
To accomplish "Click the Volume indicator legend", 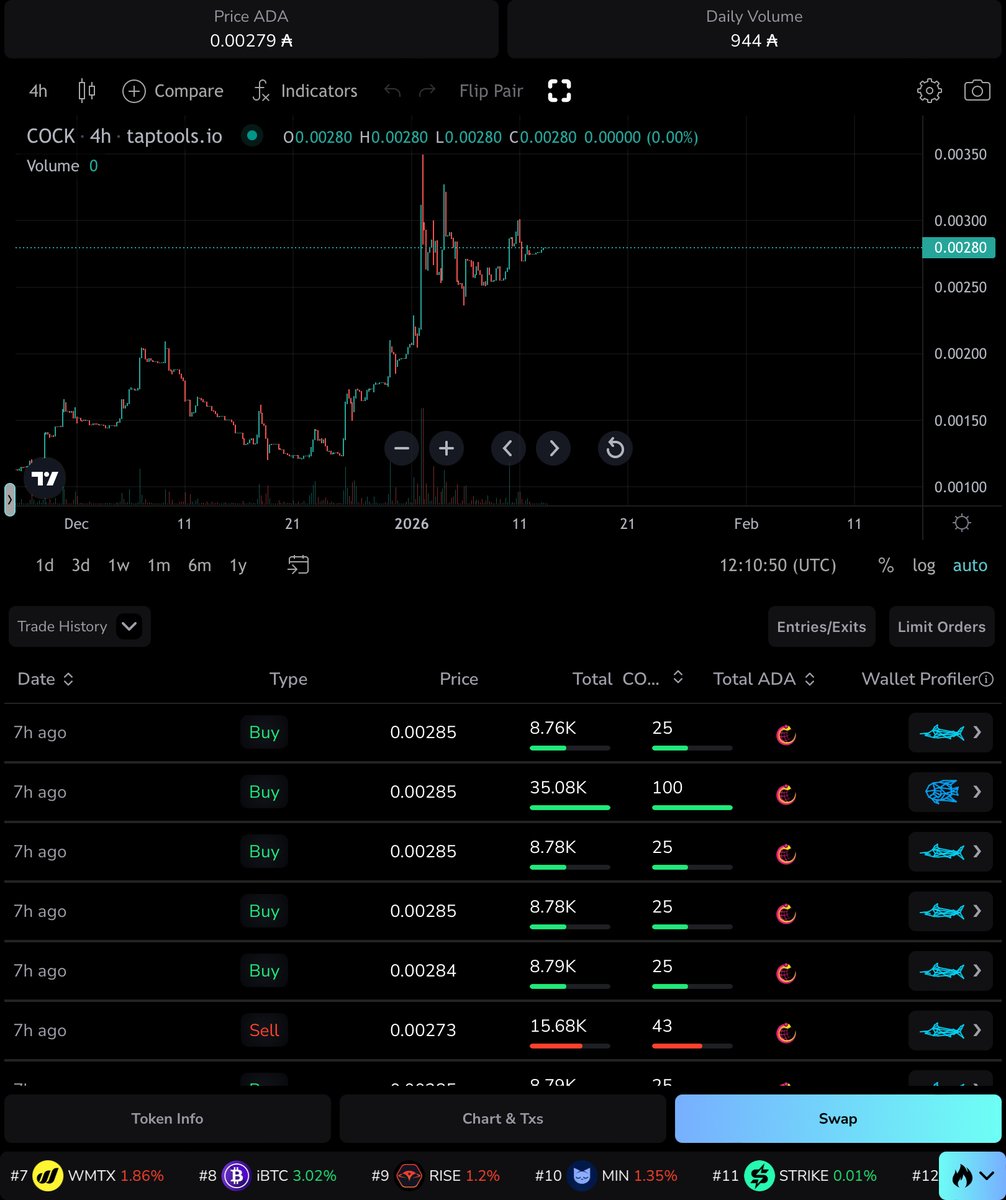I will [62, 166].
